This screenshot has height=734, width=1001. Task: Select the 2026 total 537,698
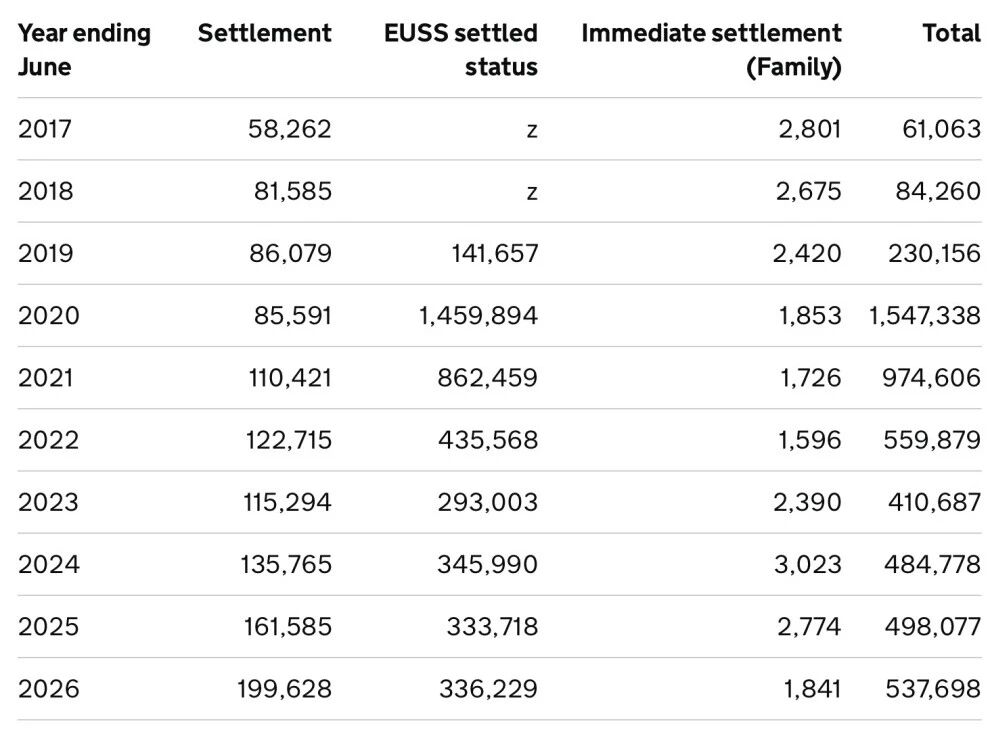point(933,689)
